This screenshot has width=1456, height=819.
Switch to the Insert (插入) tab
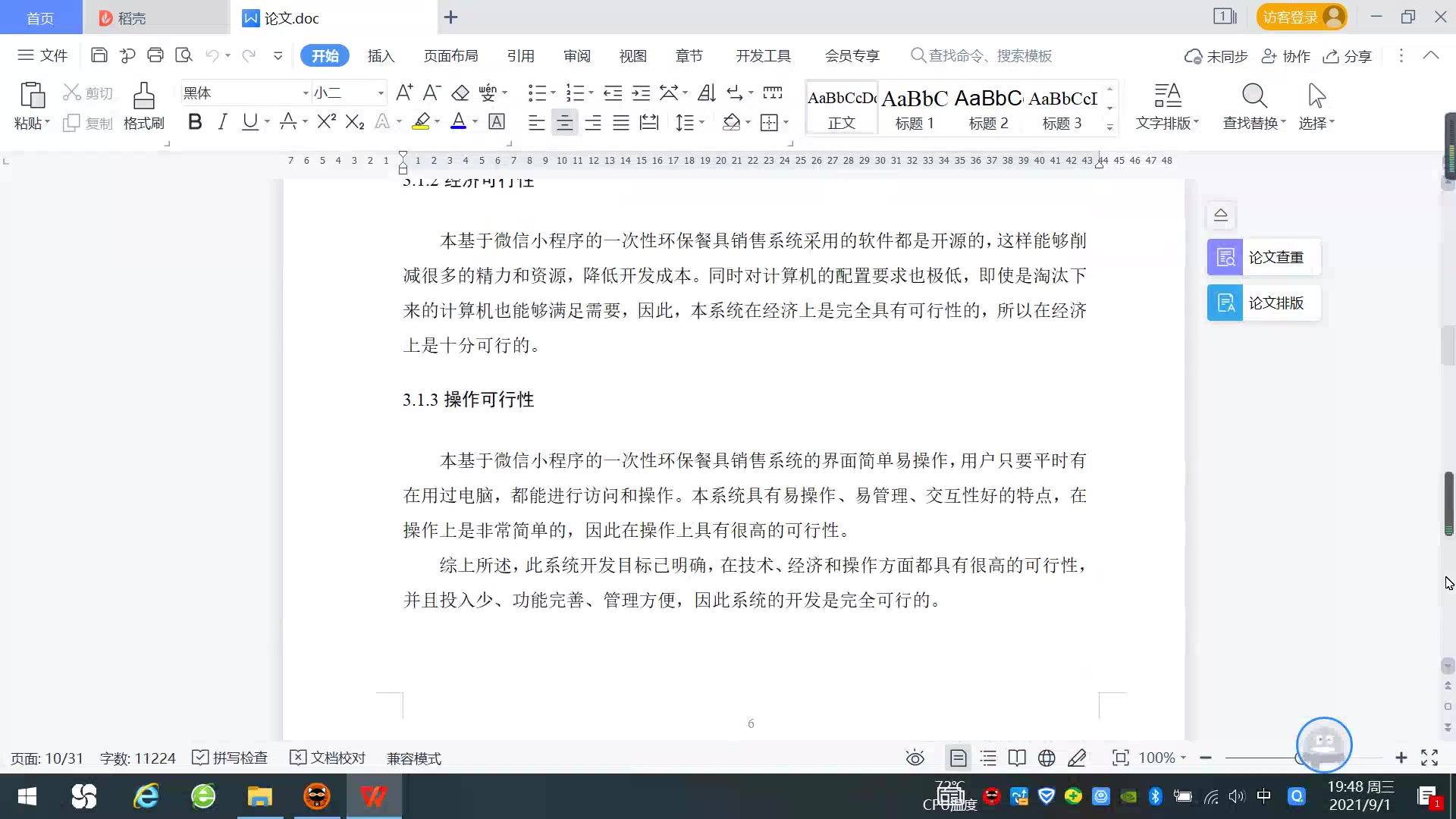click(381, 56)
